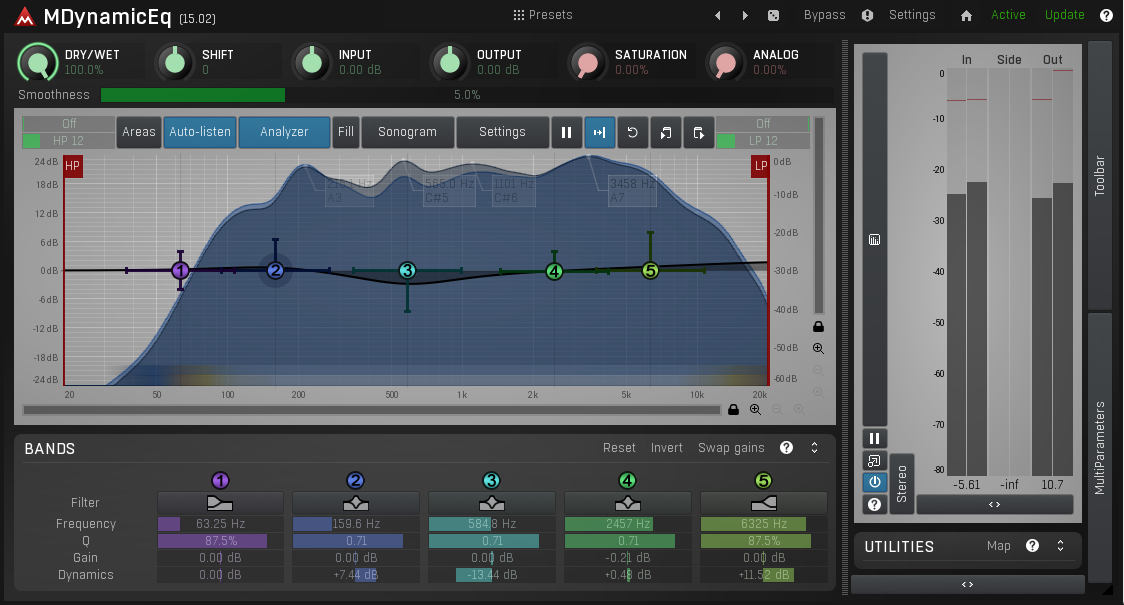
Task: Open band 4 filter type selector
Action: 627,502
